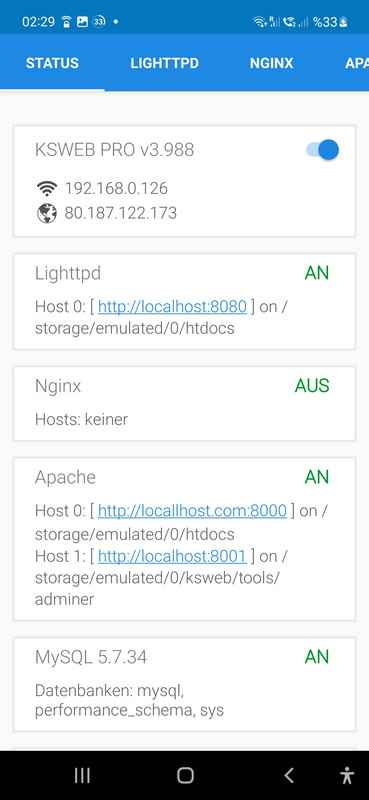This screenshot has width=369, height=800.
Task: Open the http://localhost:8080 link
Action: (172, 307)
